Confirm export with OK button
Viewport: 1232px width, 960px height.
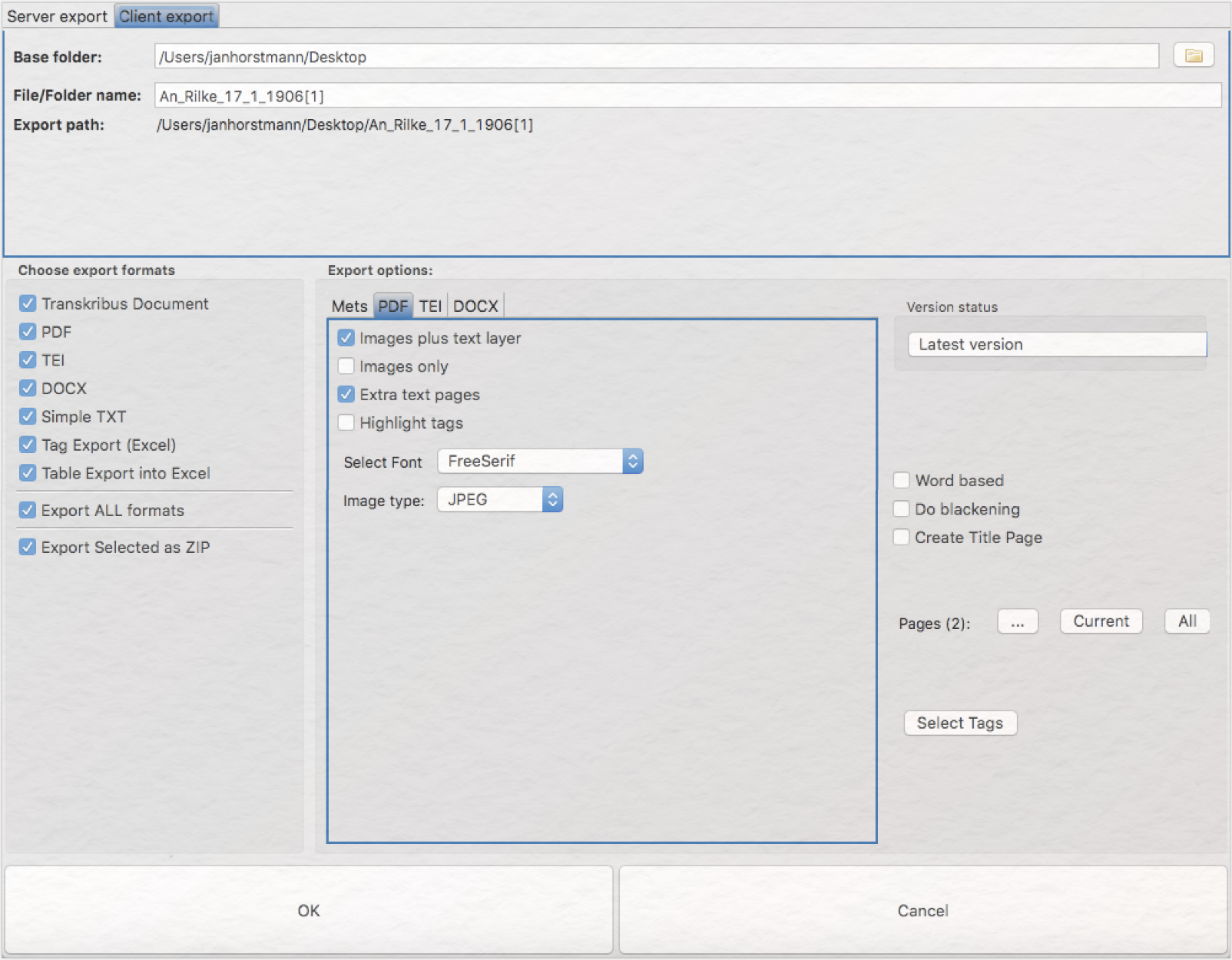tap(309, 910)
